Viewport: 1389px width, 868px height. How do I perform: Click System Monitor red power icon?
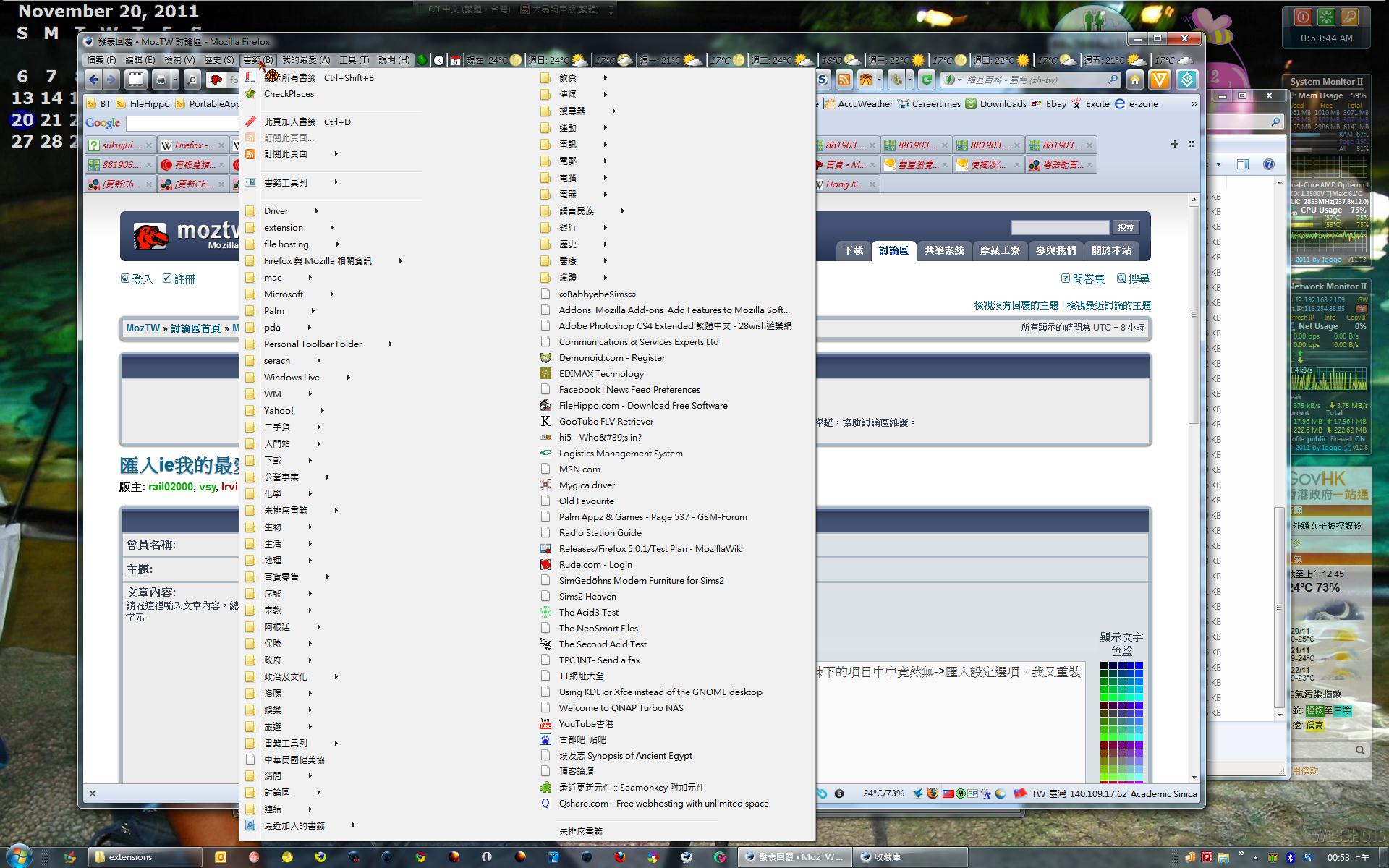pos(1303,17)
